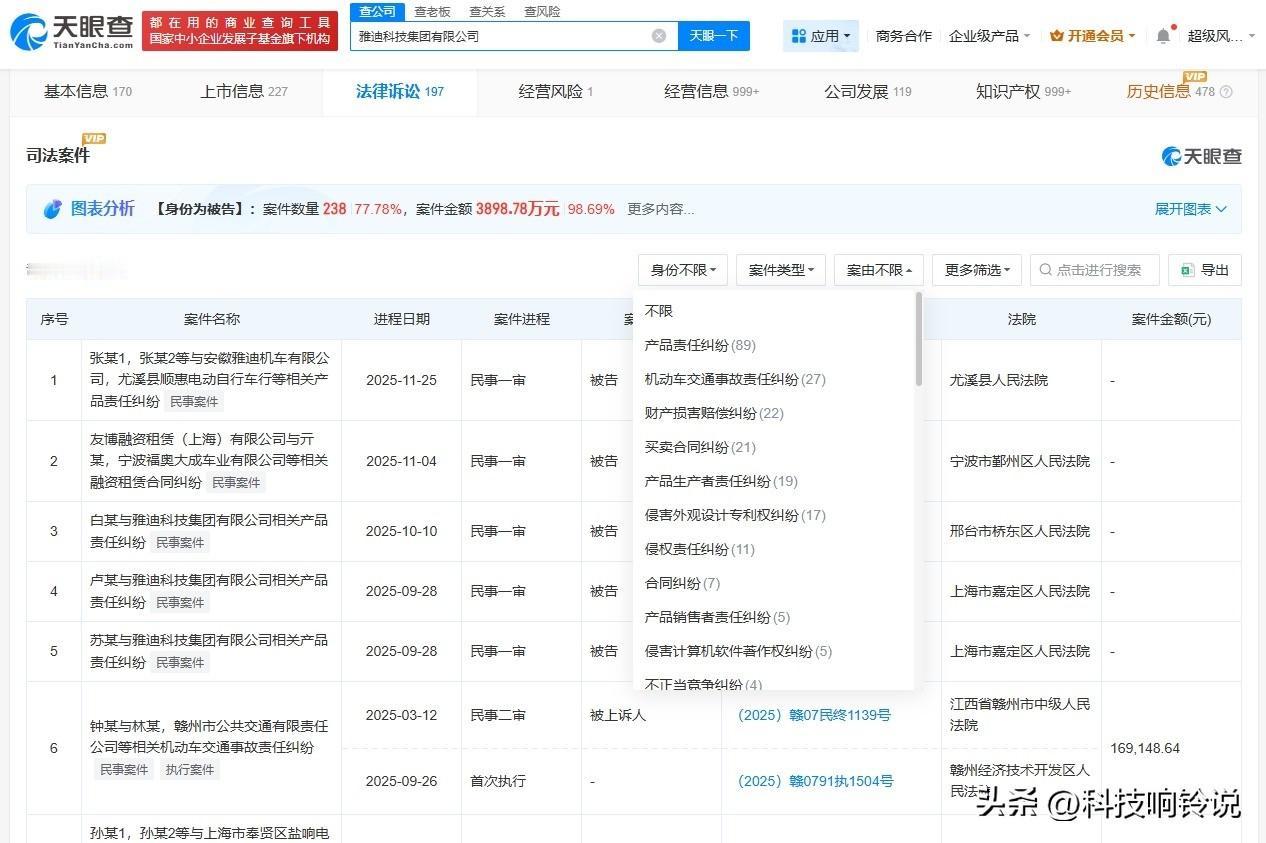Switch to the 知识产权 tab
The image size is (1266, 843).
click(x=1022, y=92)
